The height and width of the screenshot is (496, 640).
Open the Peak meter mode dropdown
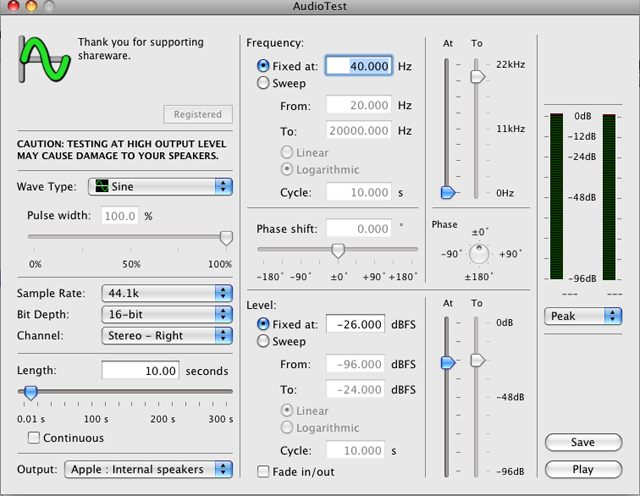coord(583,316)
